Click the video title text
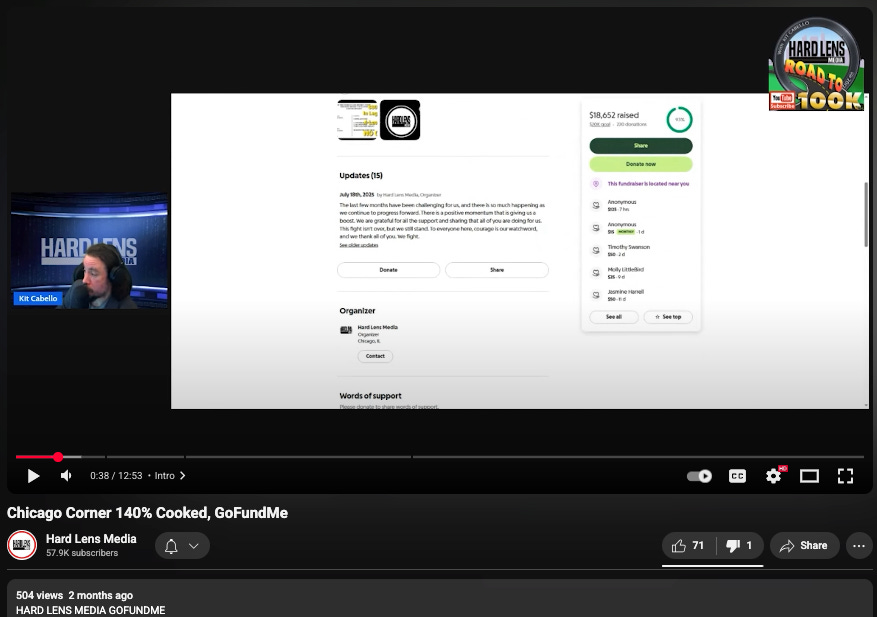Screen dimensions: 877x617 (147, 513)
